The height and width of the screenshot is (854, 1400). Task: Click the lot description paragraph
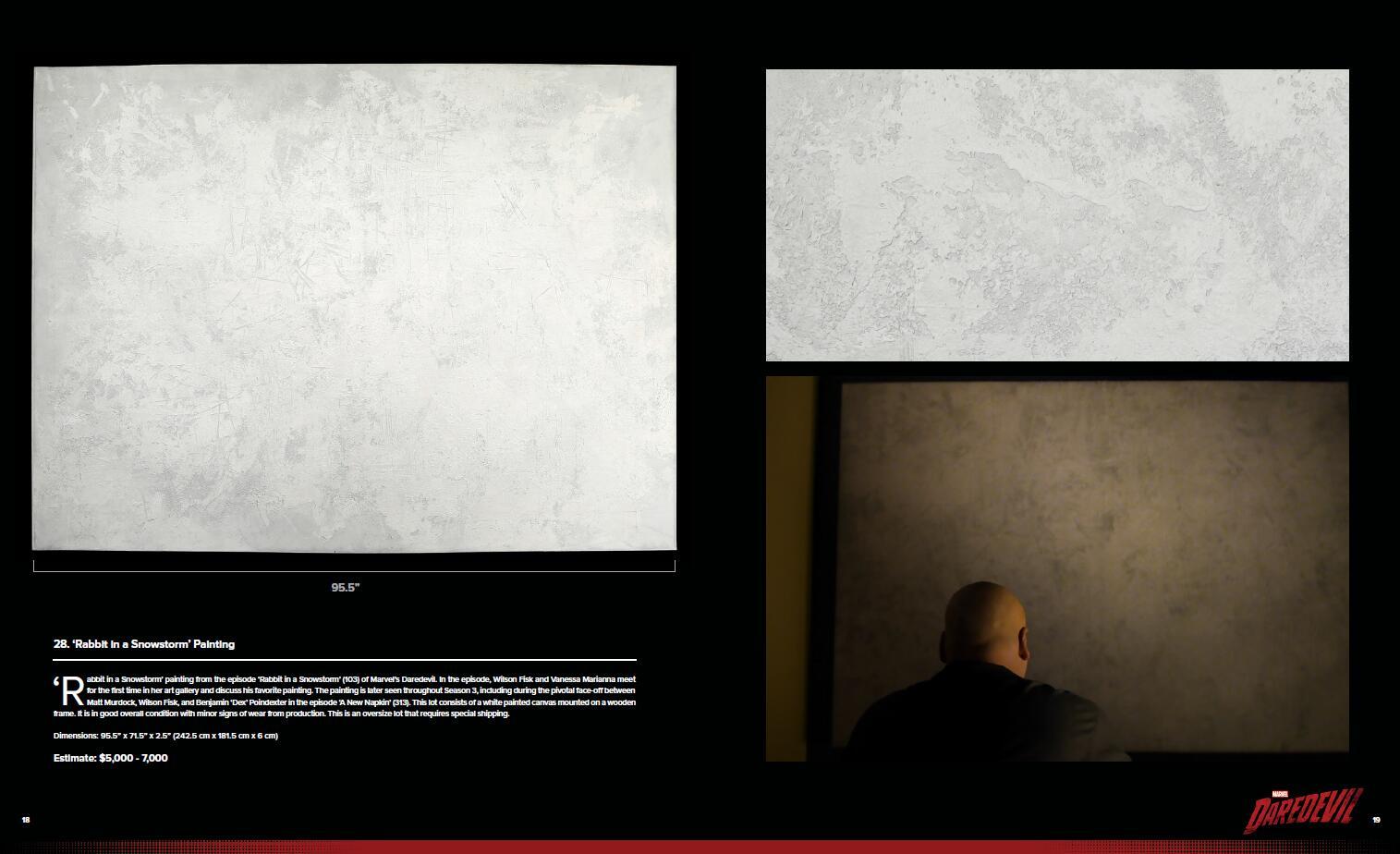345,696
